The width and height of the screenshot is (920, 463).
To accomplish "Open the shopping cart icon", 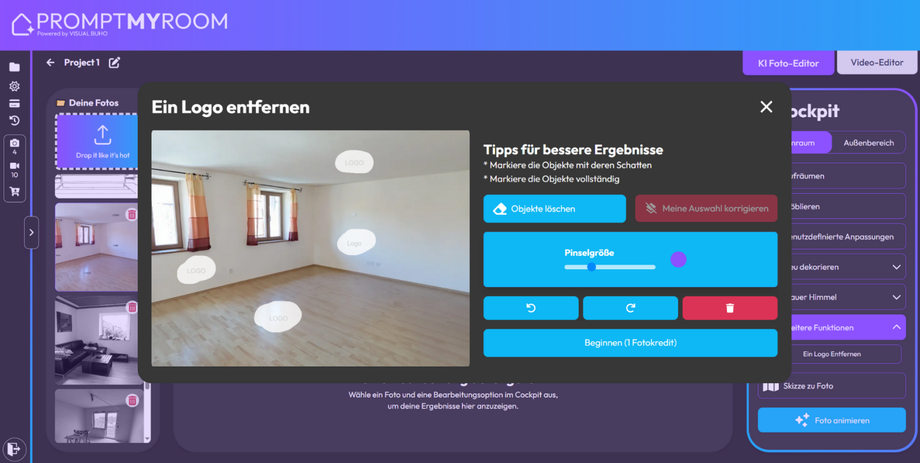I will coord(14,191).
